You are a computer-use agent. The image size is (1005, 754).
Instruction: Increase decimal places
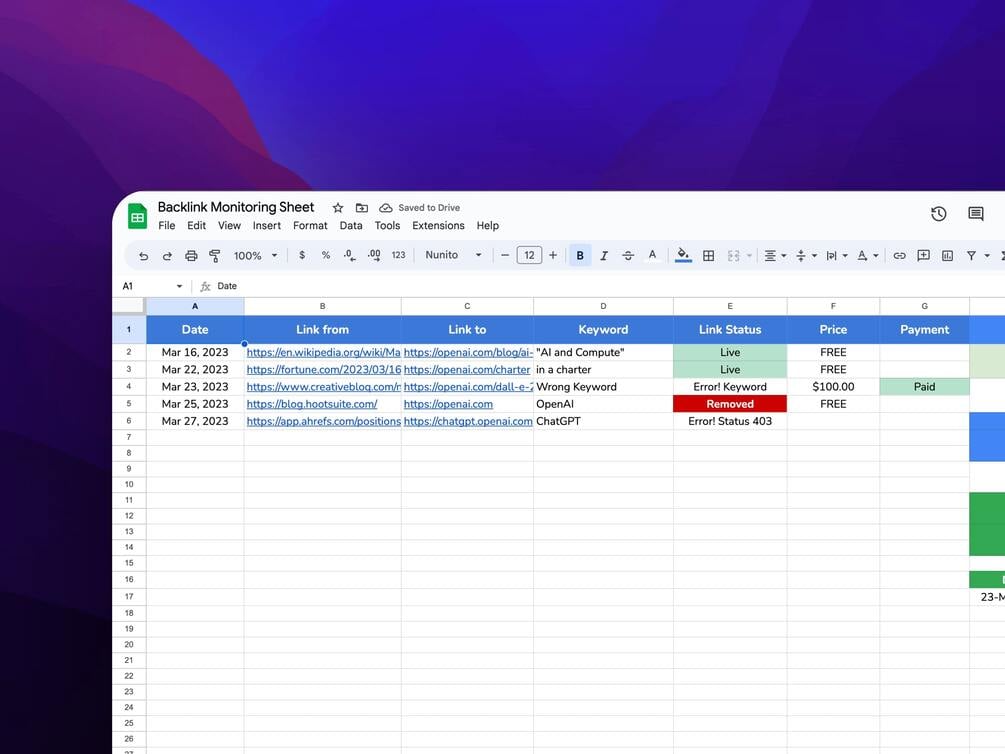[374, 255]
